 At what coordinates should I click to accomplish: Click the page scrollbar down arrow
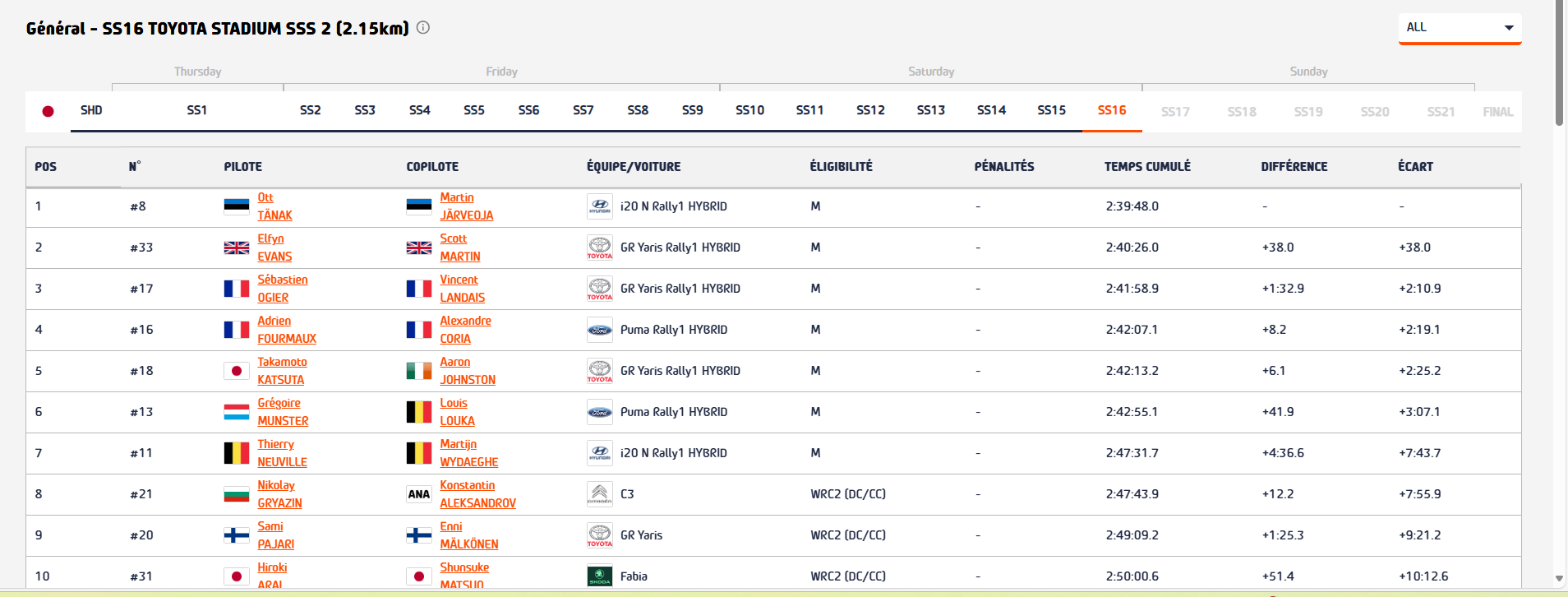(x=1559, y=579)
